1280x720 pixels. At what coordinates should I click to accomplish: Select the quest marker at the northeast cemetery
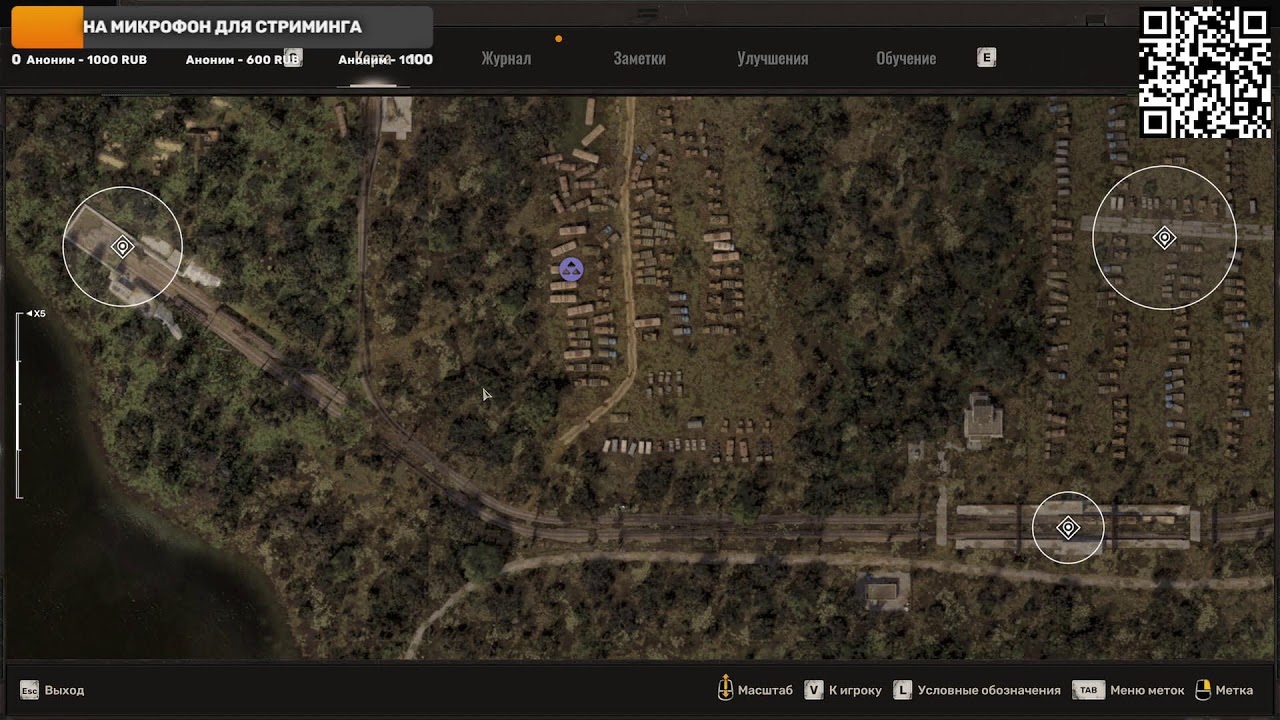coord(1164,238)
